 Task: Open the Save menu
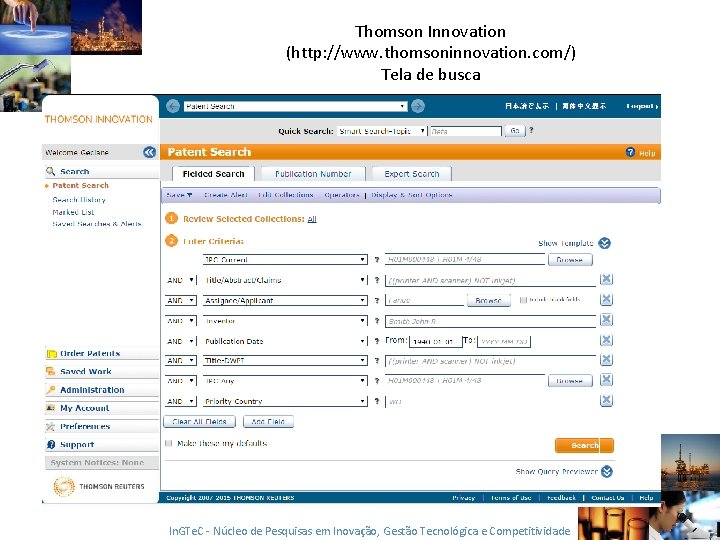pyautogui.click(x=179, y=195)
